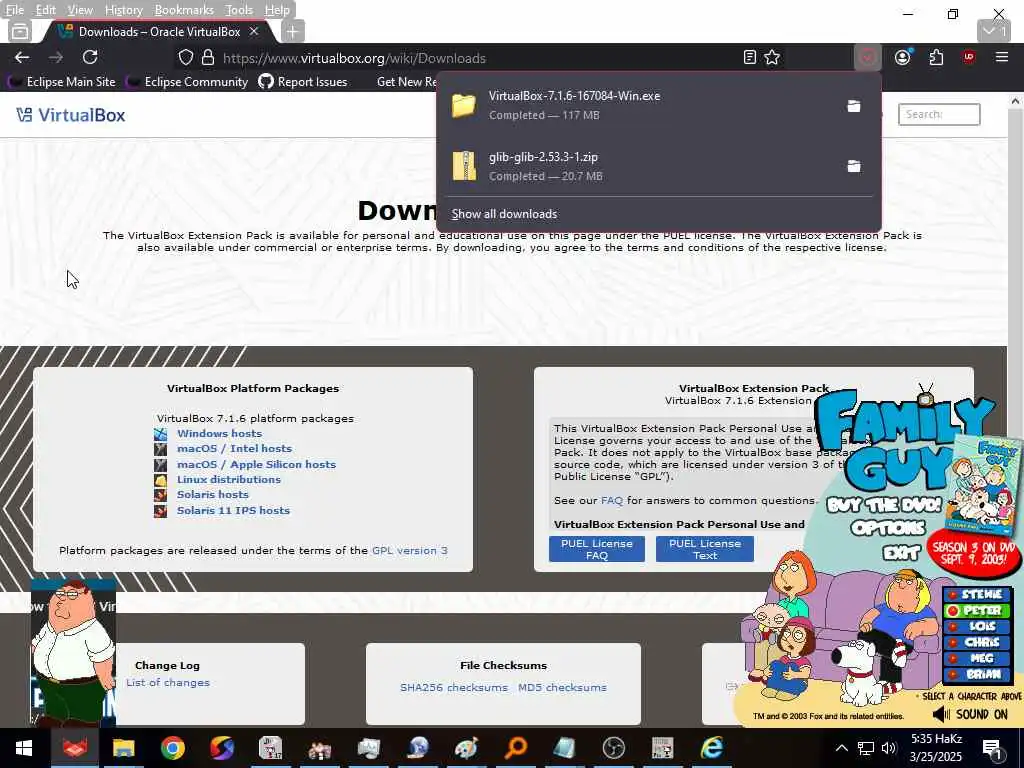Open Internet Explorer from the taskbar
The height and width of the screenshot is (768, 1024).
pos(711,748)
